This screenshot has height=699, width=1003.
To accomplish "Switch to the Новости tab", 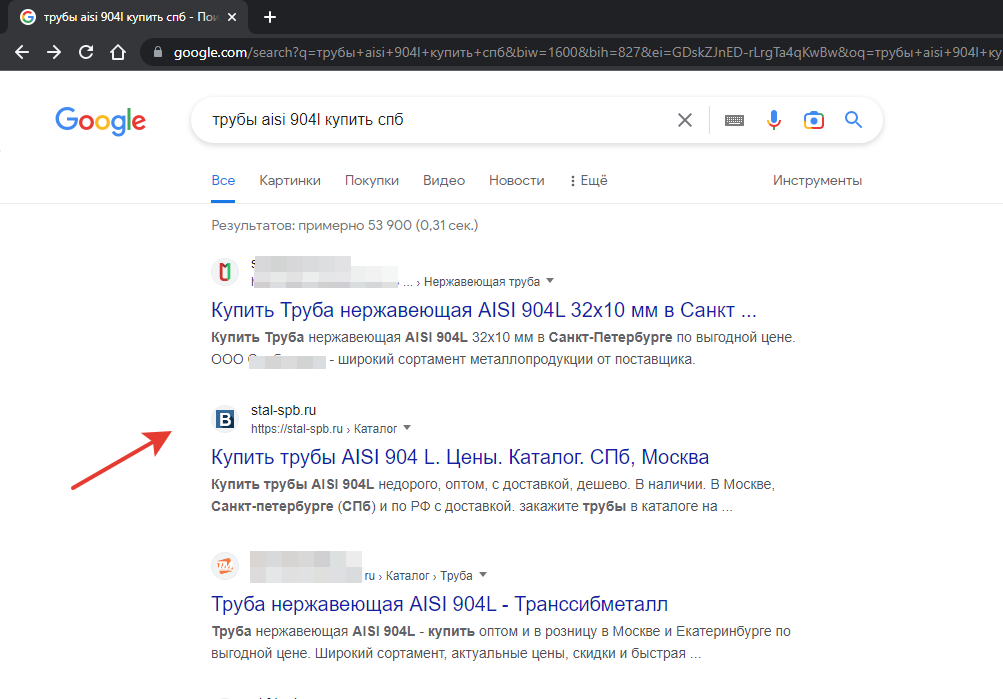I will point(516,181).
